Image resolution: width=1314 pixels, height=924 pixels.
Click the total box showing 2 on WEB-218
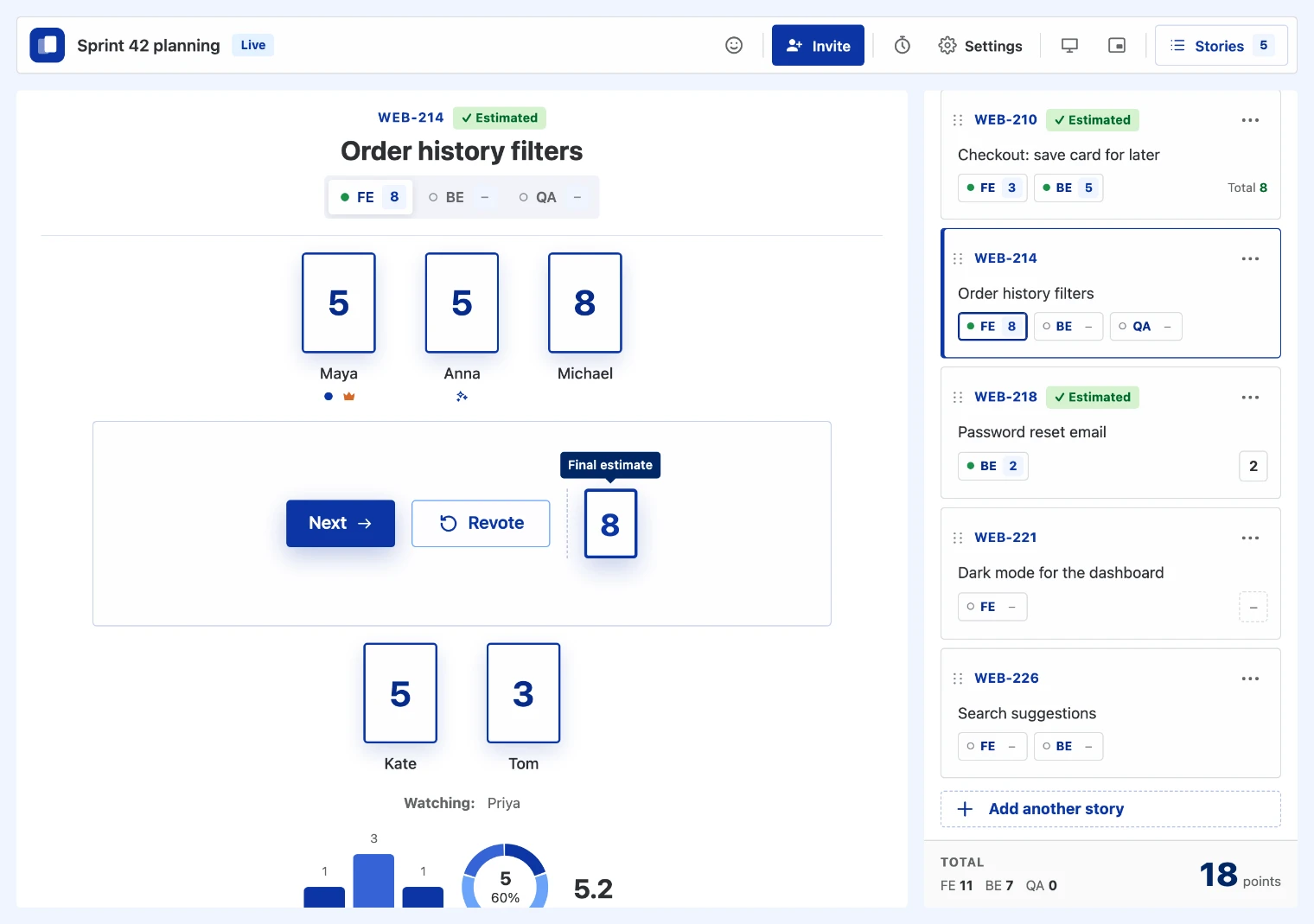click(1253, 466)
